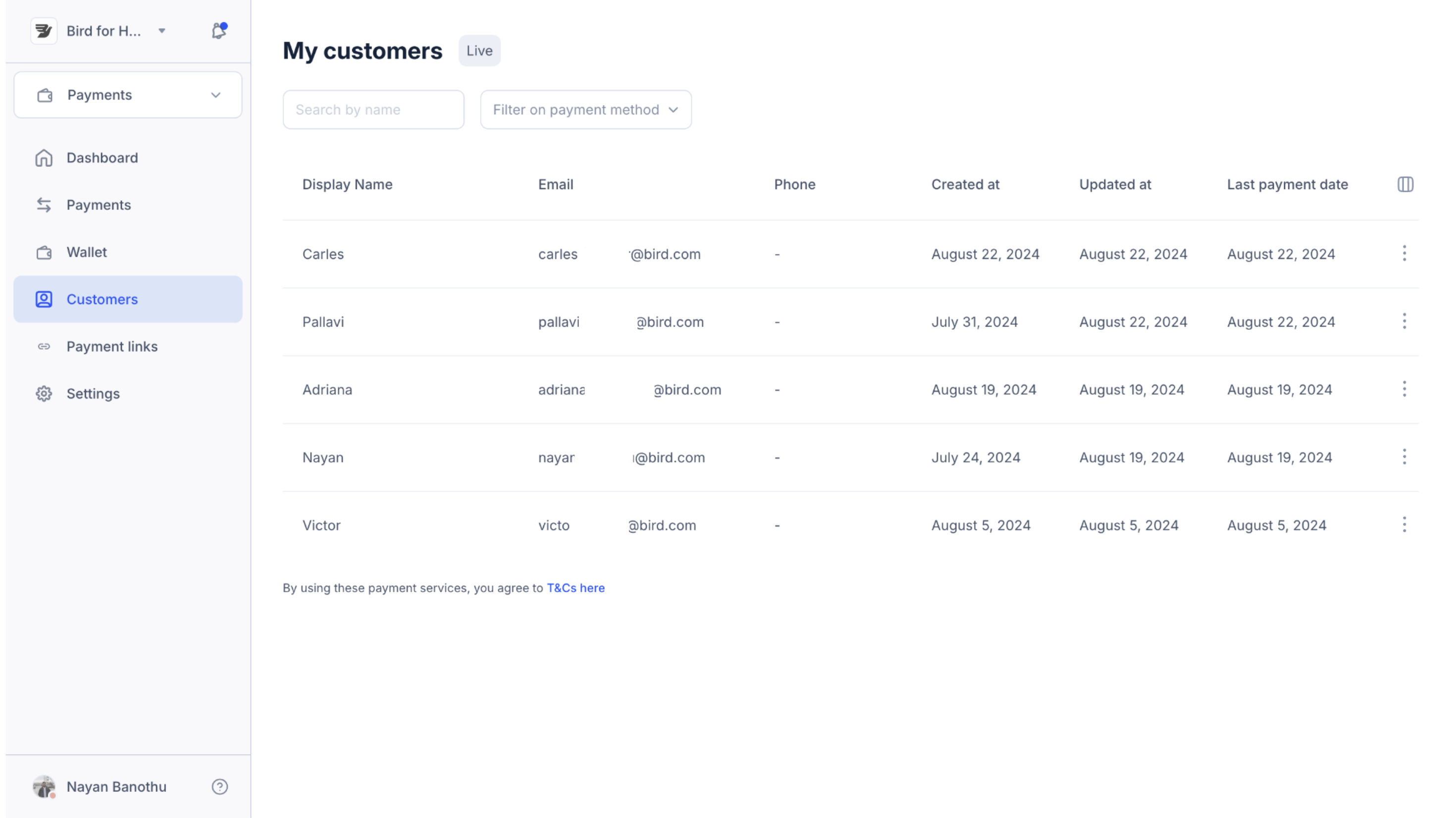
Task: Navigate to Payment links
Action: [112, 347]
